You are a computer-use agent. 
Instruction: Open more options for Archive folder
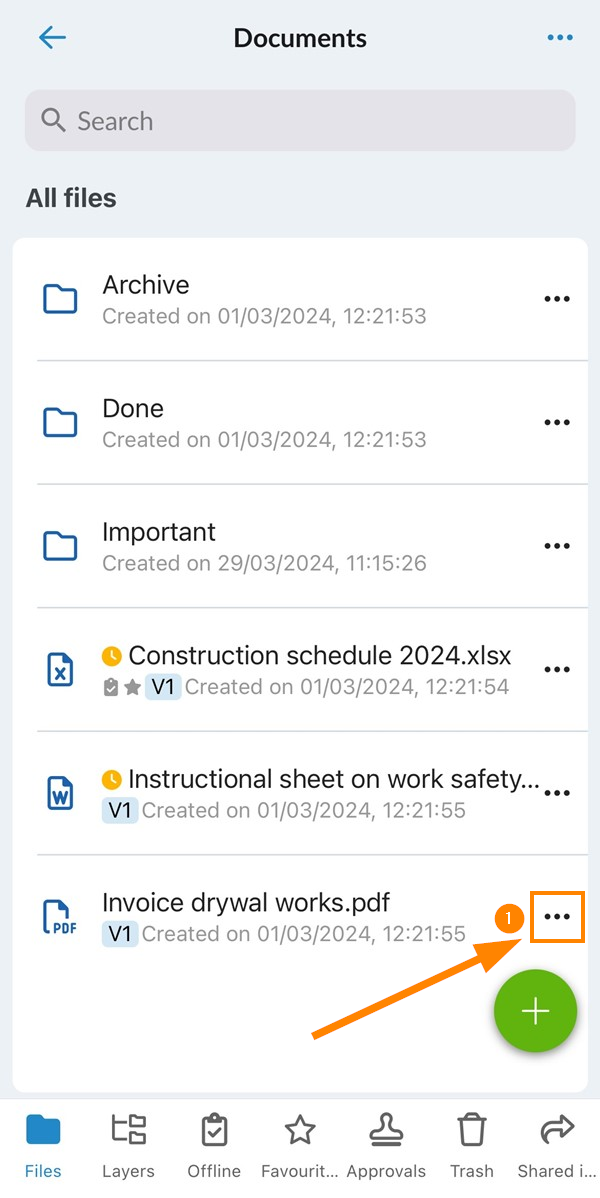point(556,299)
